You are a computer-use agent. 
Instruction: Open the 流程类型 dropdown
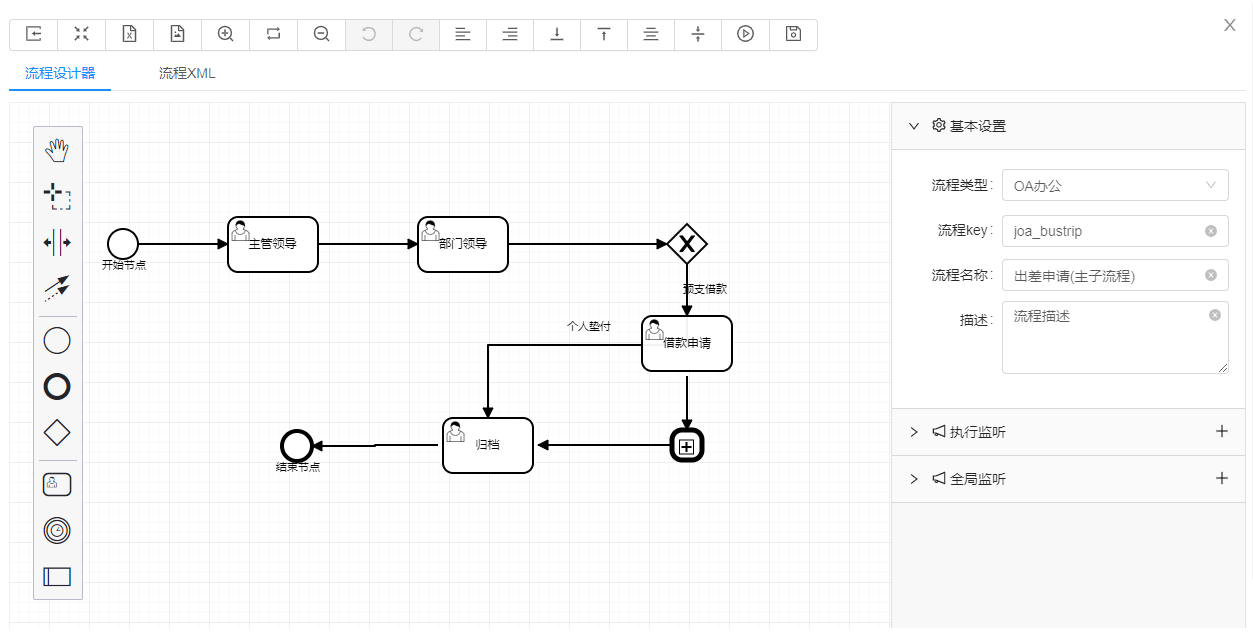1115,185
